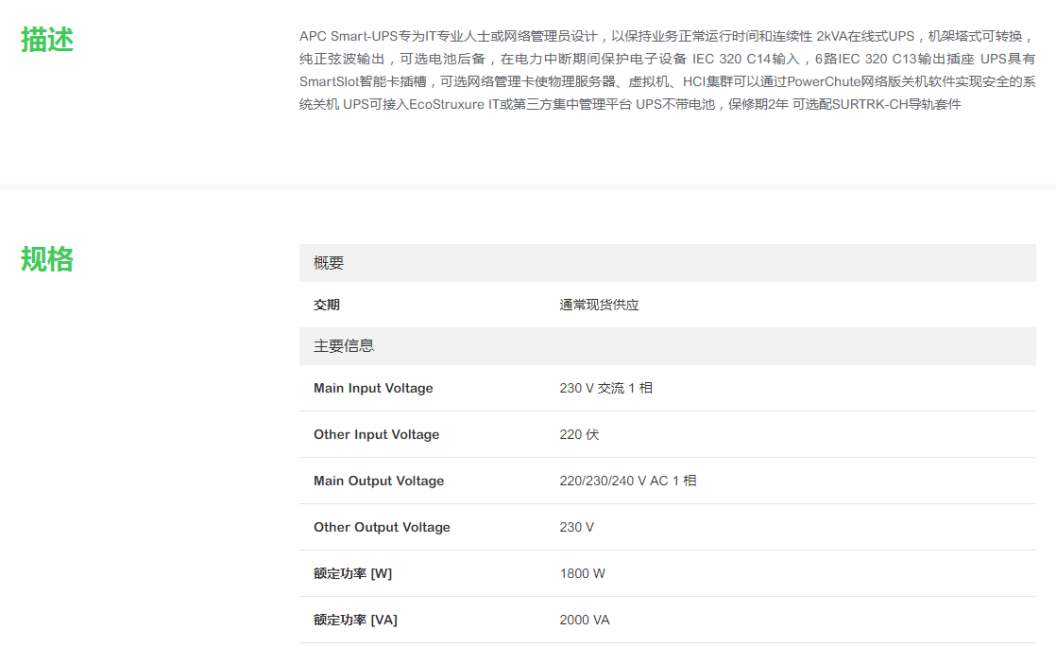Click the Main Output Voltage label
This screenshot has width=1056, height=648.
point(378,481)
